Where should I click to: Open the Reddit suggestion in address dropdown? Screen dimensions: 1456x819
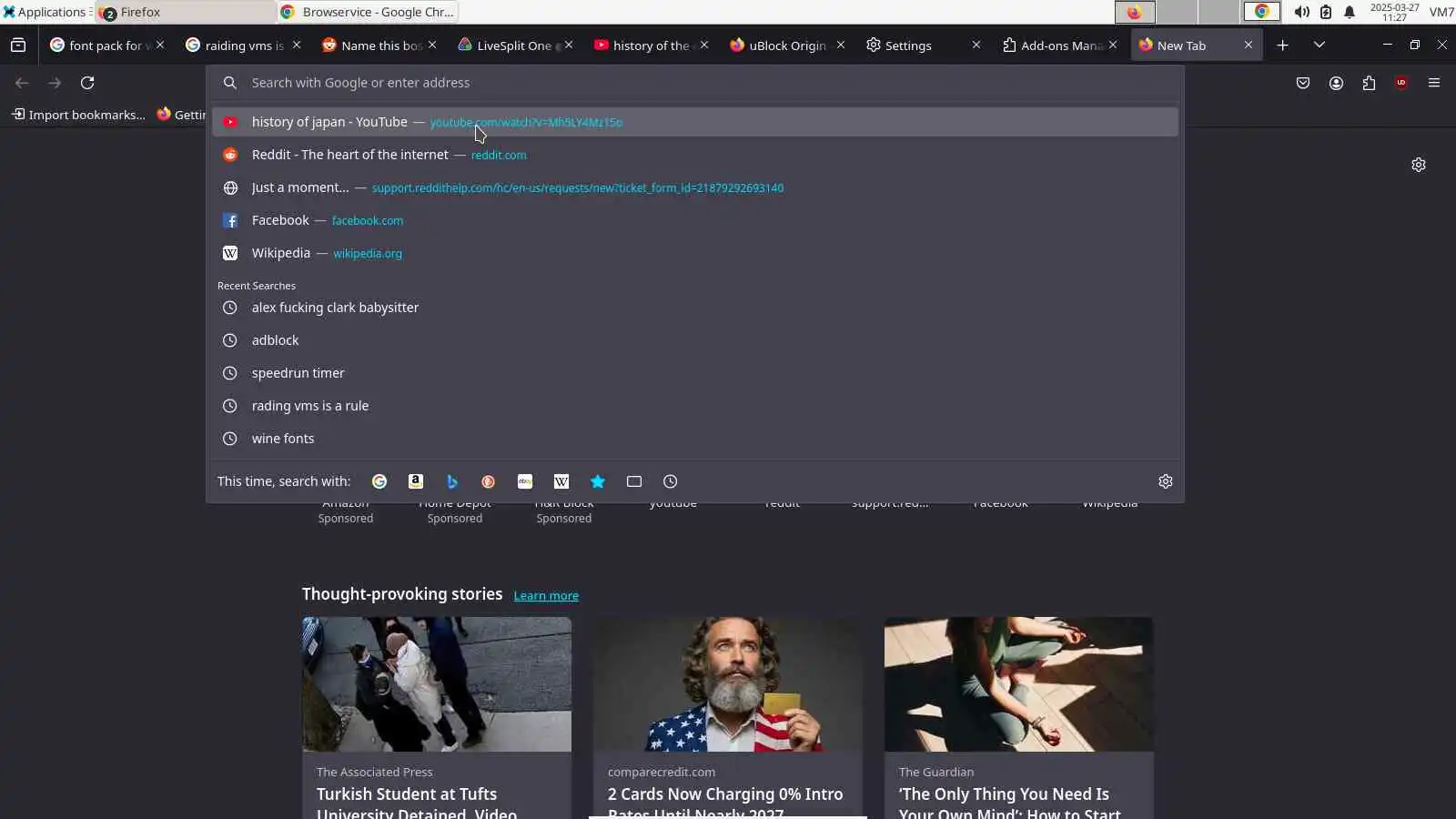tap(695, 155)
